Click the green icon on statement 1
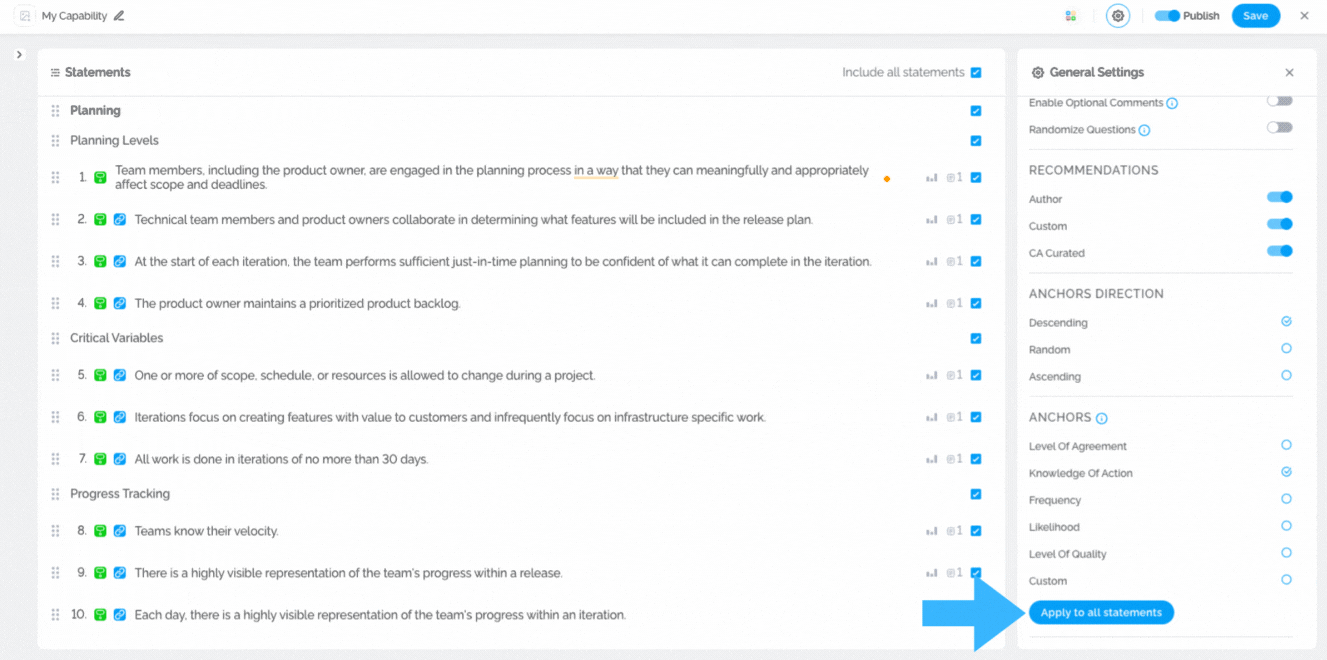The image size is (1327, 660). [x=100, y=177]
